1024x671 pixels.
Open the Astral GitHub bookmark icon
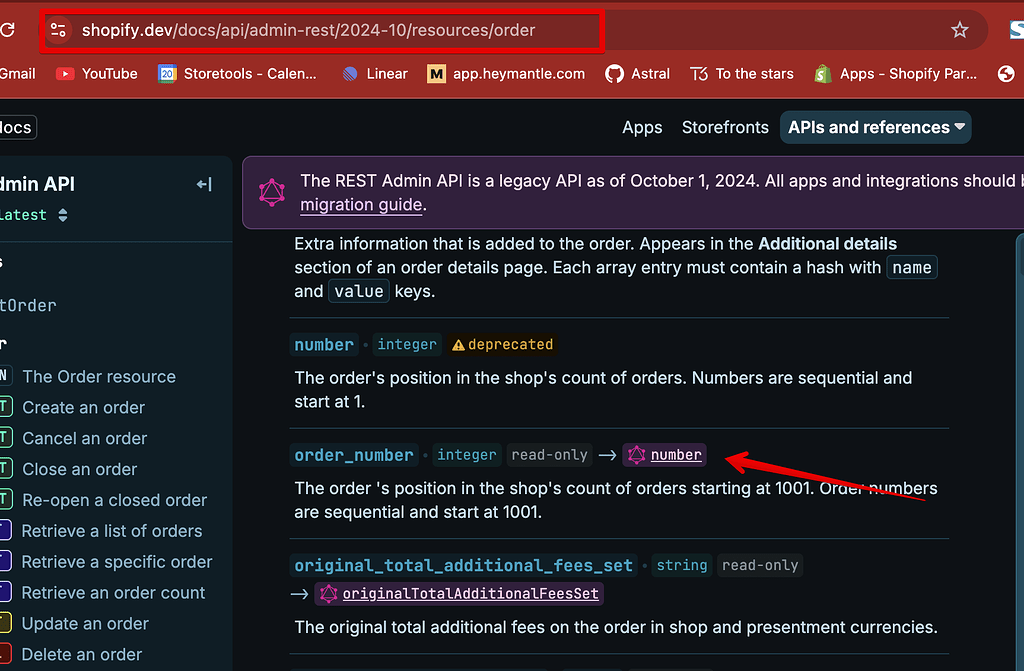click(614, 74)
